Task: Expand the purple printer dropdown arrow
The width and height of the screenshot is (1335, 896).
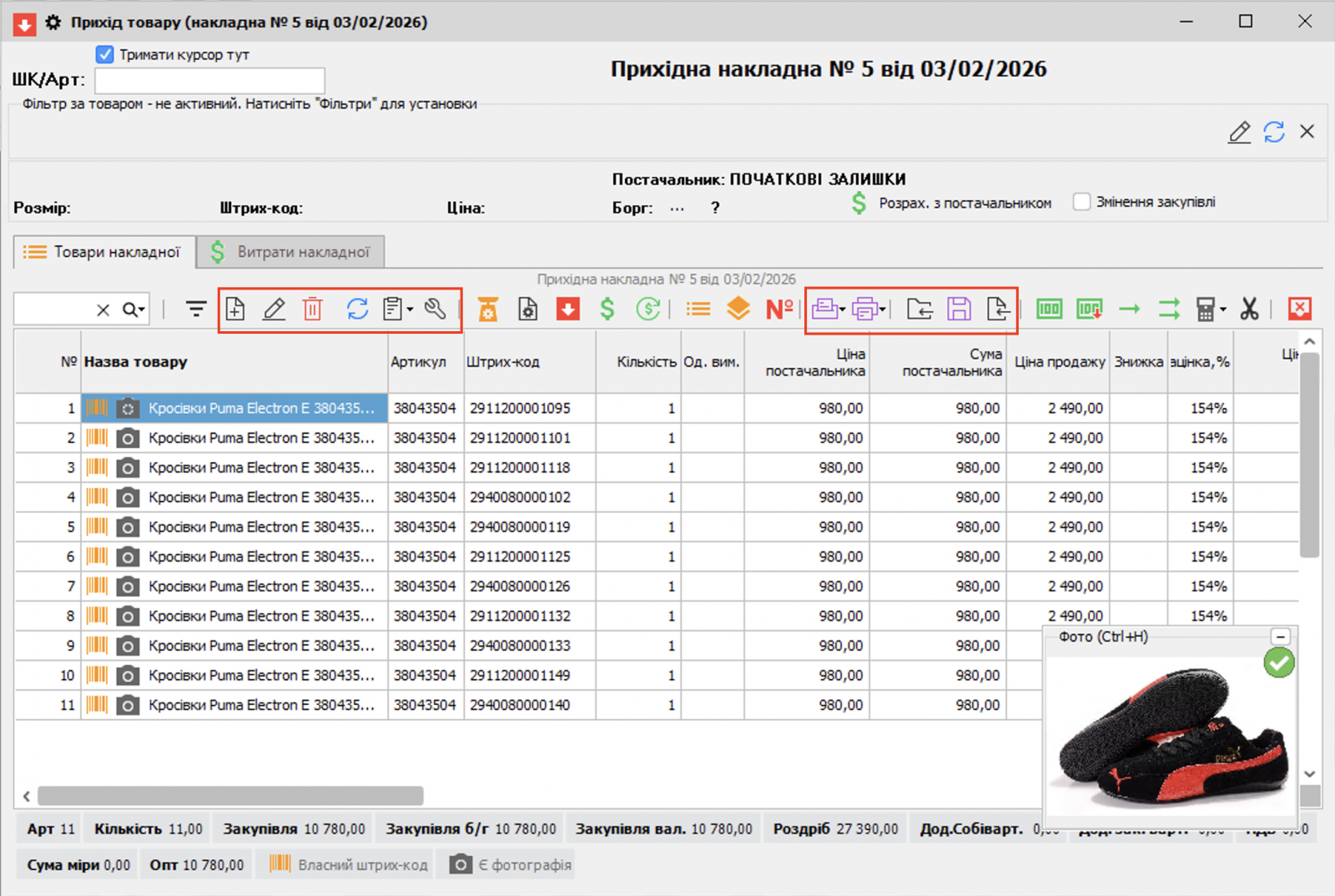Action: pyautogui.click(x=883, y=310)
